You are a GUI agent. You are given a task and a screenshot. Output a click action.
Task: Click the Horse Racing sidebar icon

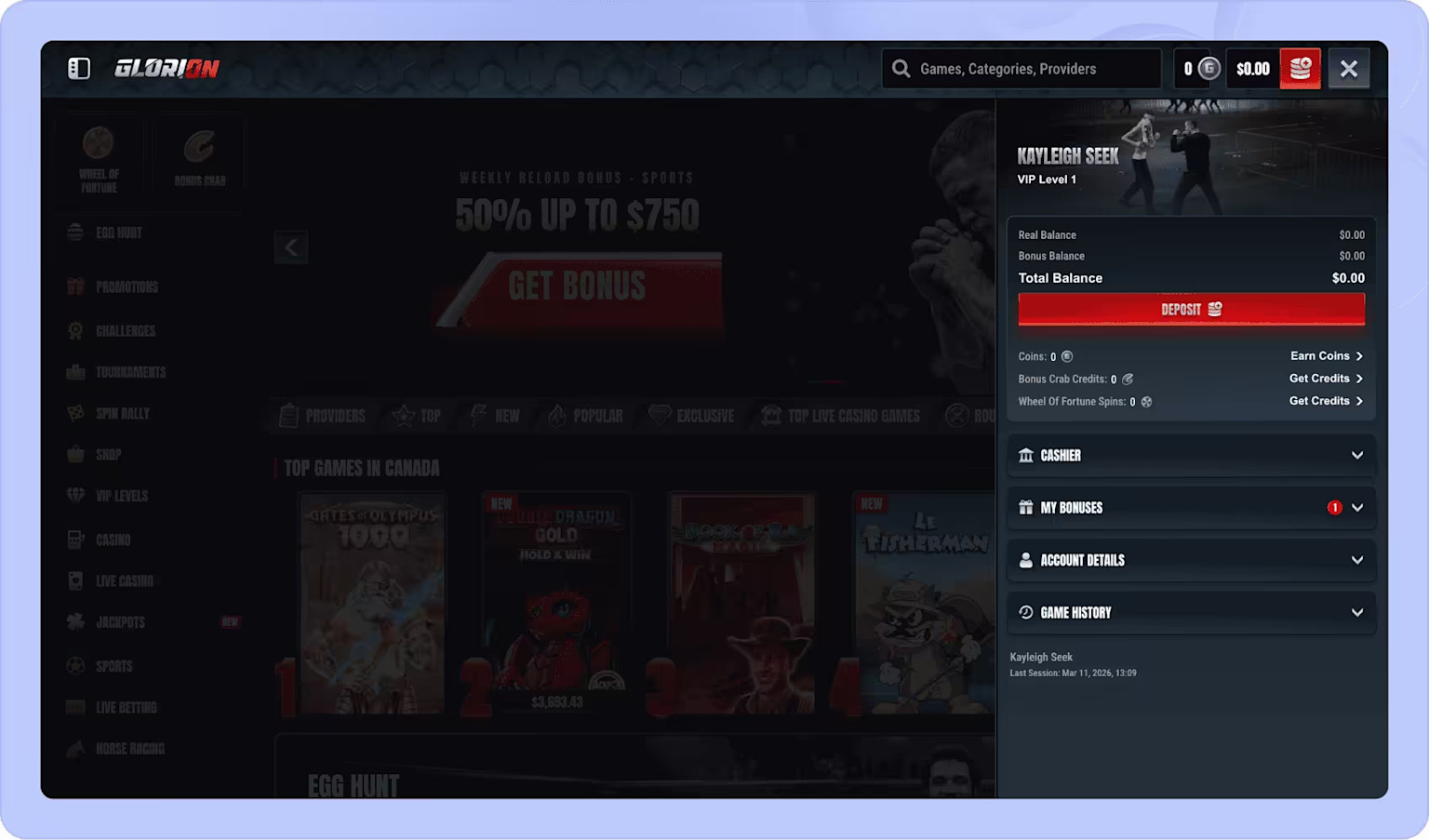tap(75, 748)
